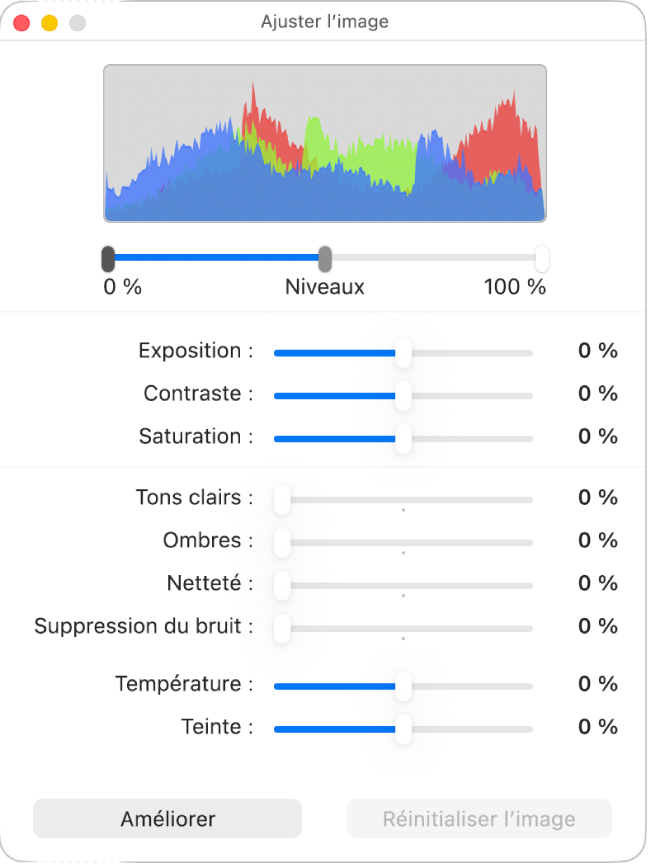Select the Contraste slider handle
This screenshot has height=865, width=649.
click(x=403, y=396)
